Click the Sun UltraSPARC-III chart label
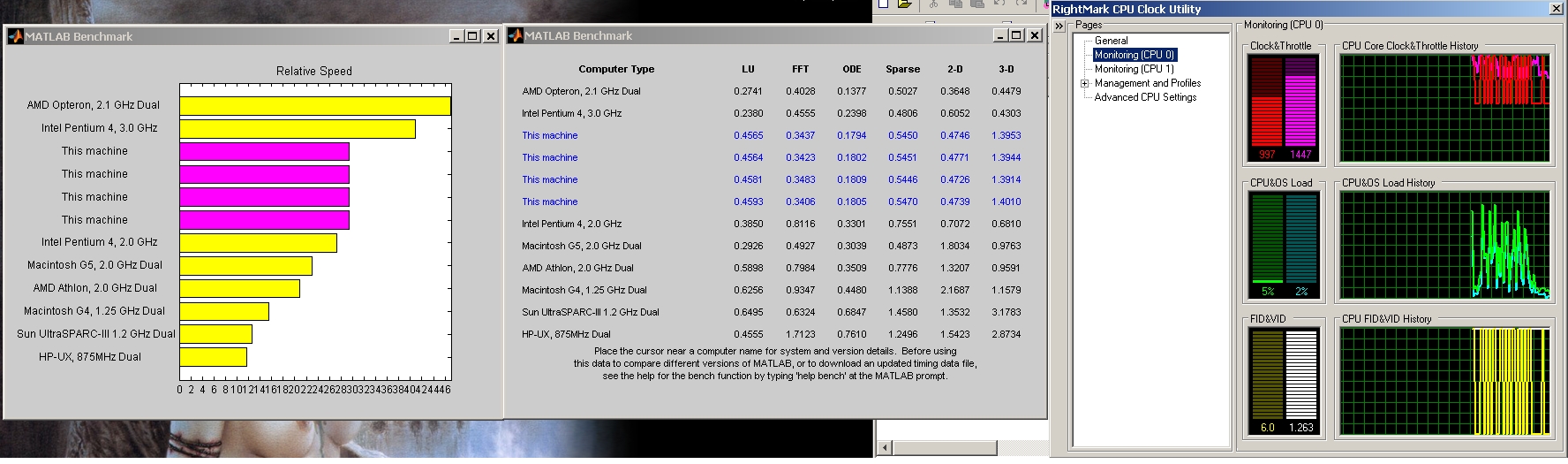The width and height of the screenshot is (1568, 464). [95, 334]
